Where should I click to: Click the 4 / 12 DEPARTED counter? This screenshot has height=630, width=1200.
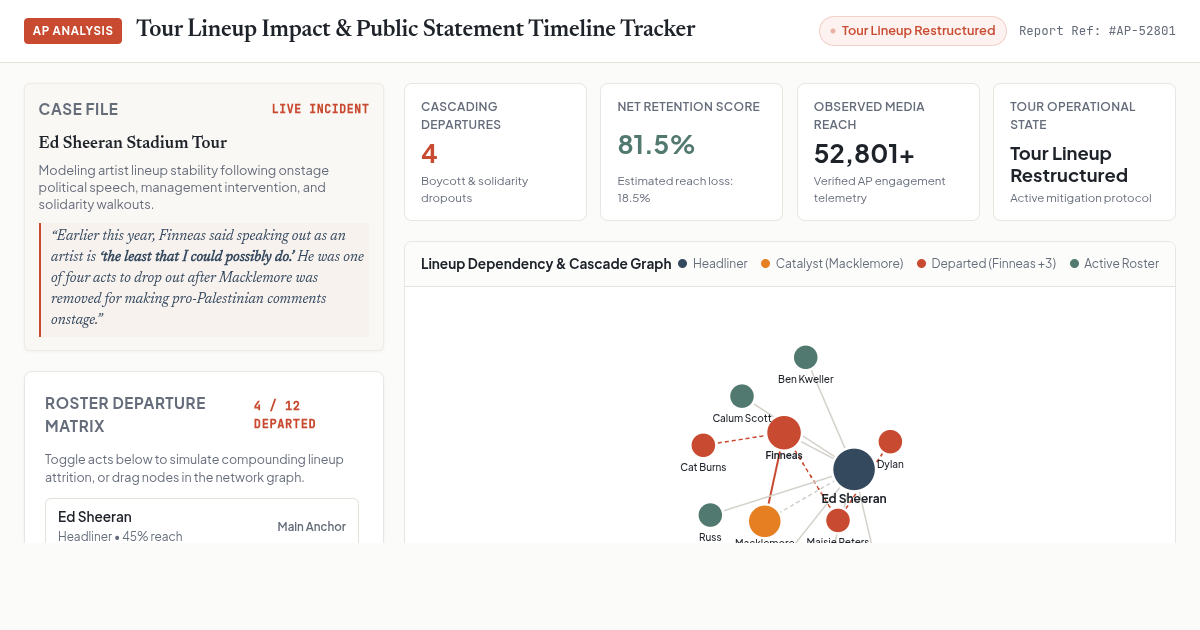click(285, 415)
